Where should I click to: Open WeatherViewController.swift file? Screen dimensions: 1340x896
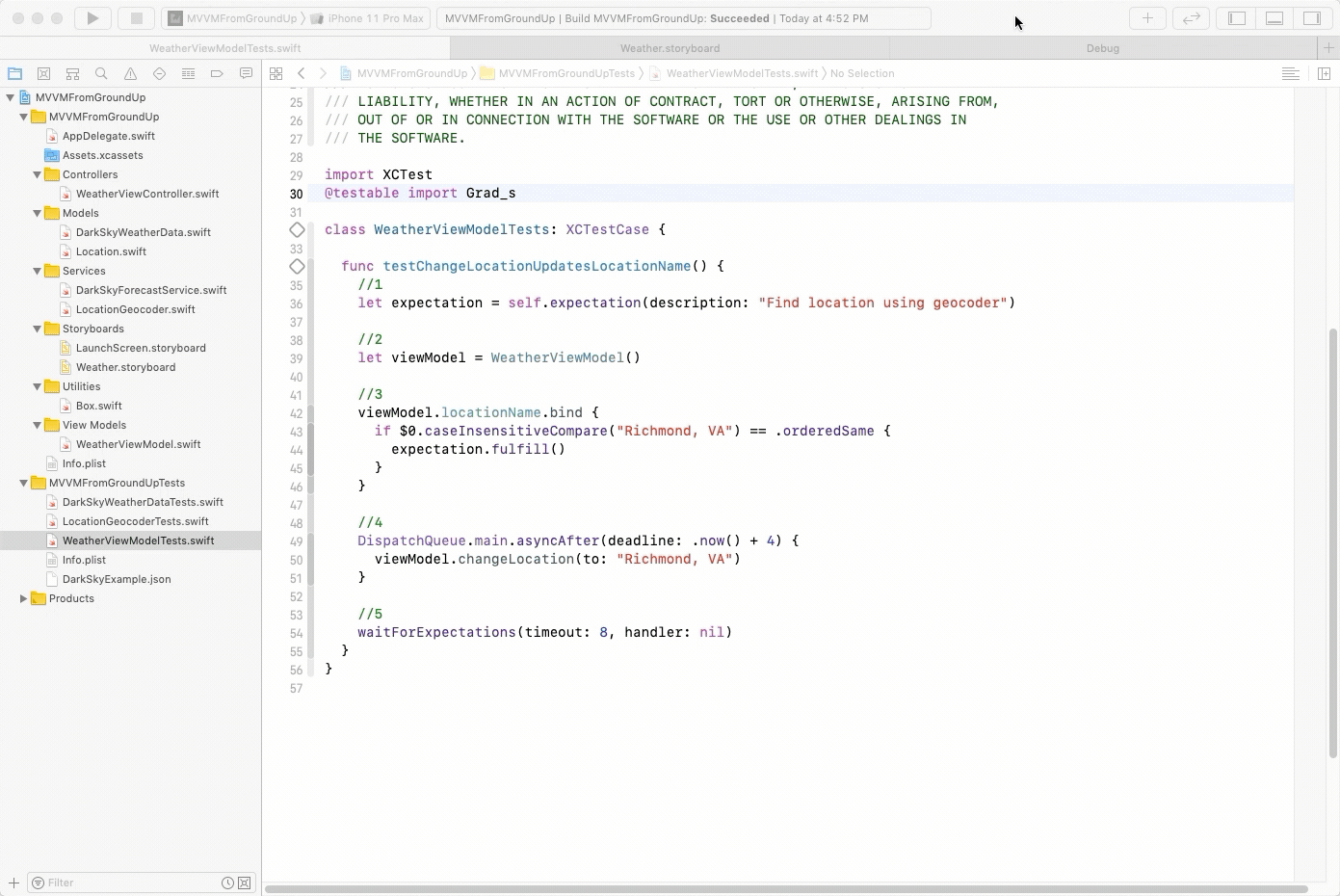pyautogui.click(x=147, y=194)
